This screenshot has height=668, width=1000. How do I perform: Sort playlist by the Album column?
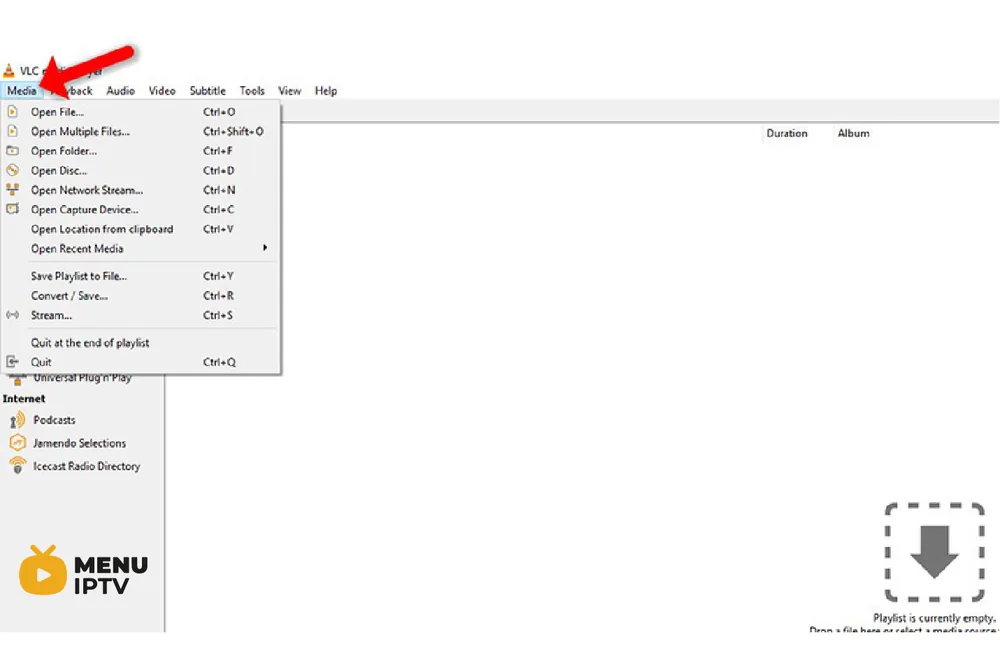853,133
